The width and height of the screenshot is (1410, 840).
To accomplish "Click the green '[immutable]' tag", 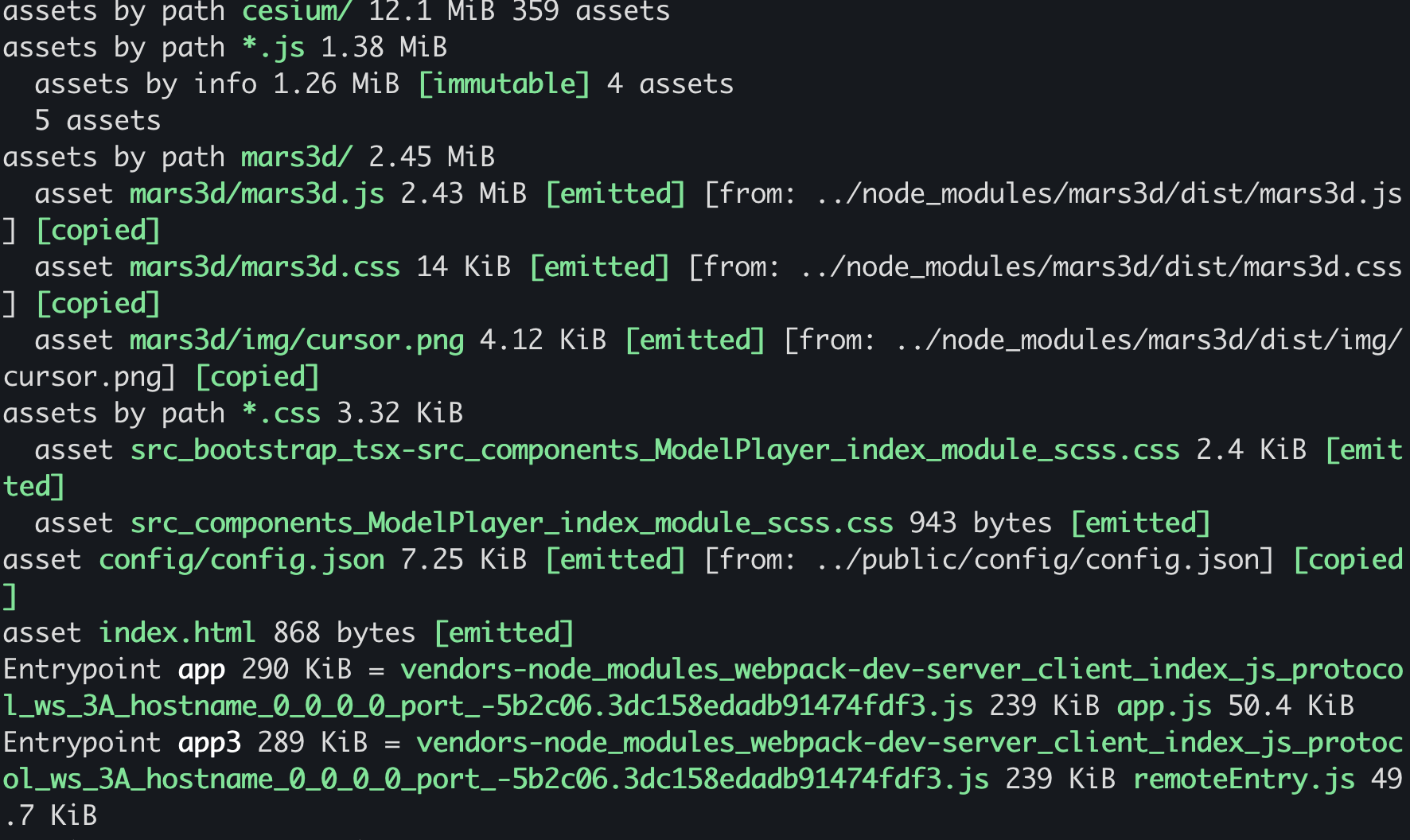I will (504, 84).
